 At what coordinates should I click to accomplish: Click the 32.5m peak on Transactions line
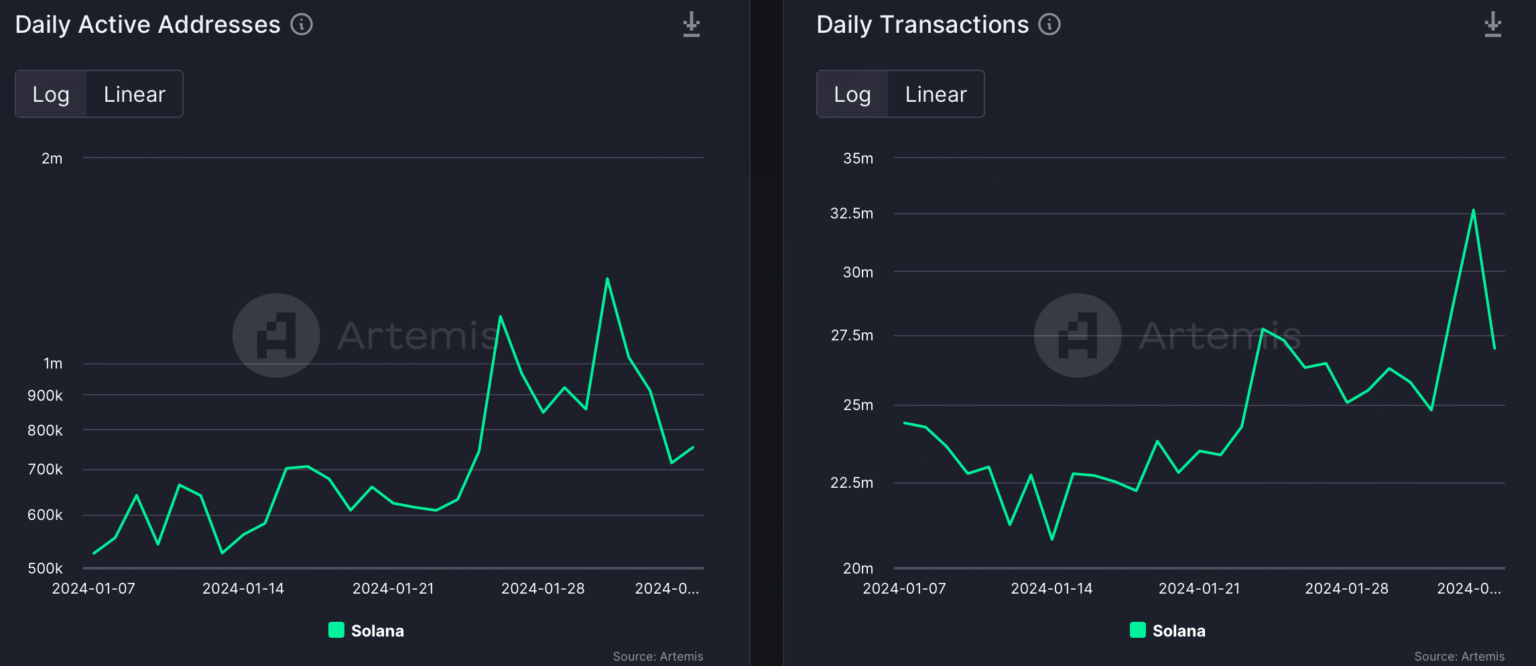(1473, 210)
